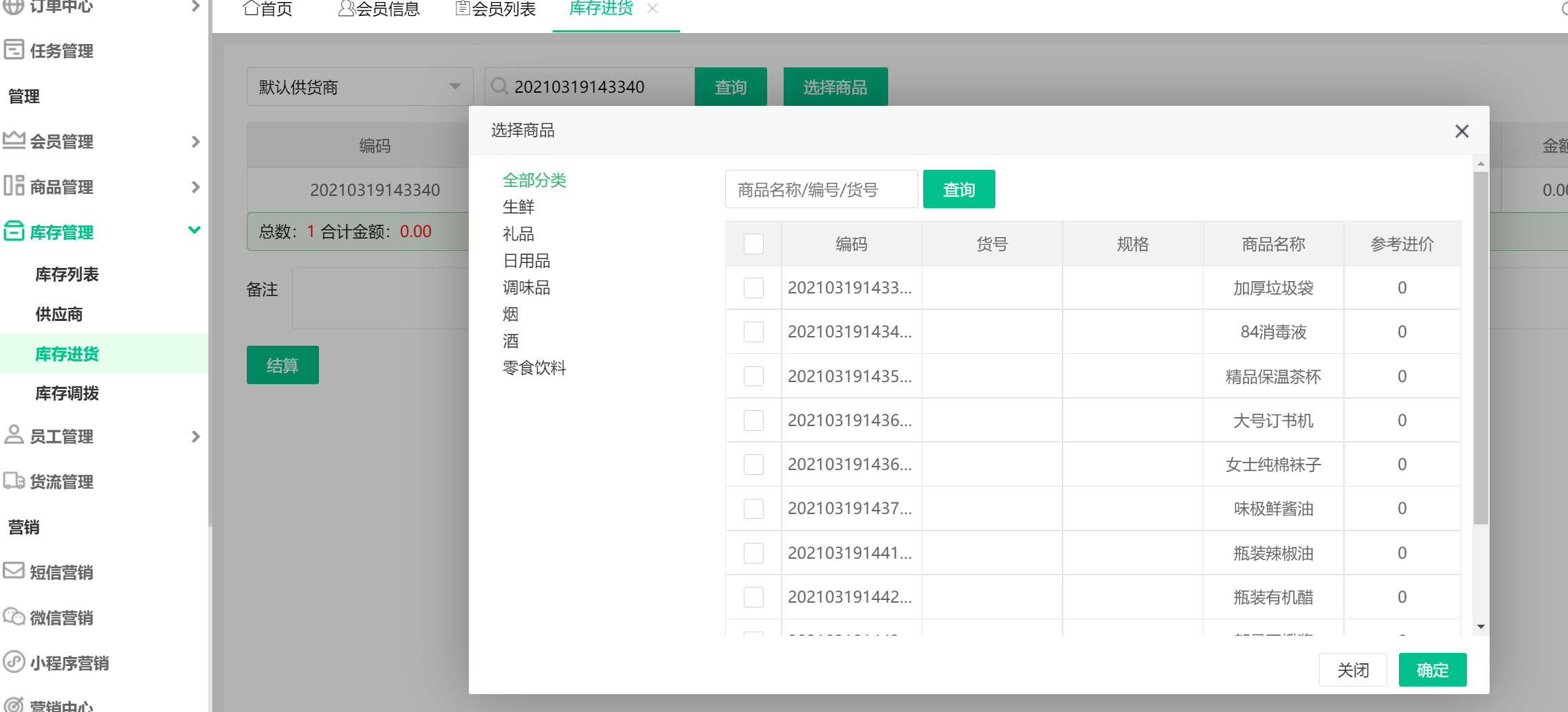This screenshot has width=1568, height=712.
Task: Open the 库存调拨 menu item
Action: [67, 393]
